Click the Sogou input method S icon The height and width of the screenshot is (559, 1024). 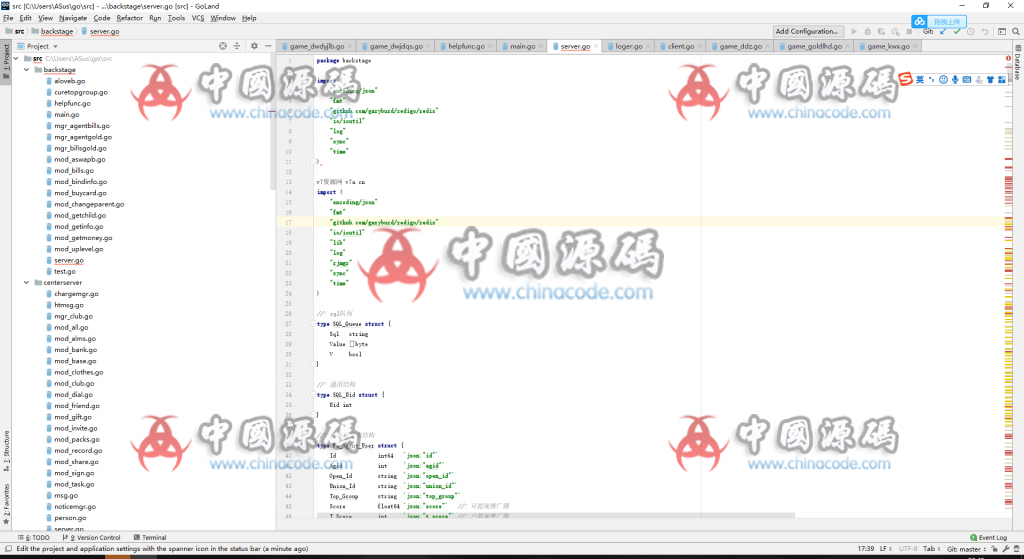(x=905, y=79)
